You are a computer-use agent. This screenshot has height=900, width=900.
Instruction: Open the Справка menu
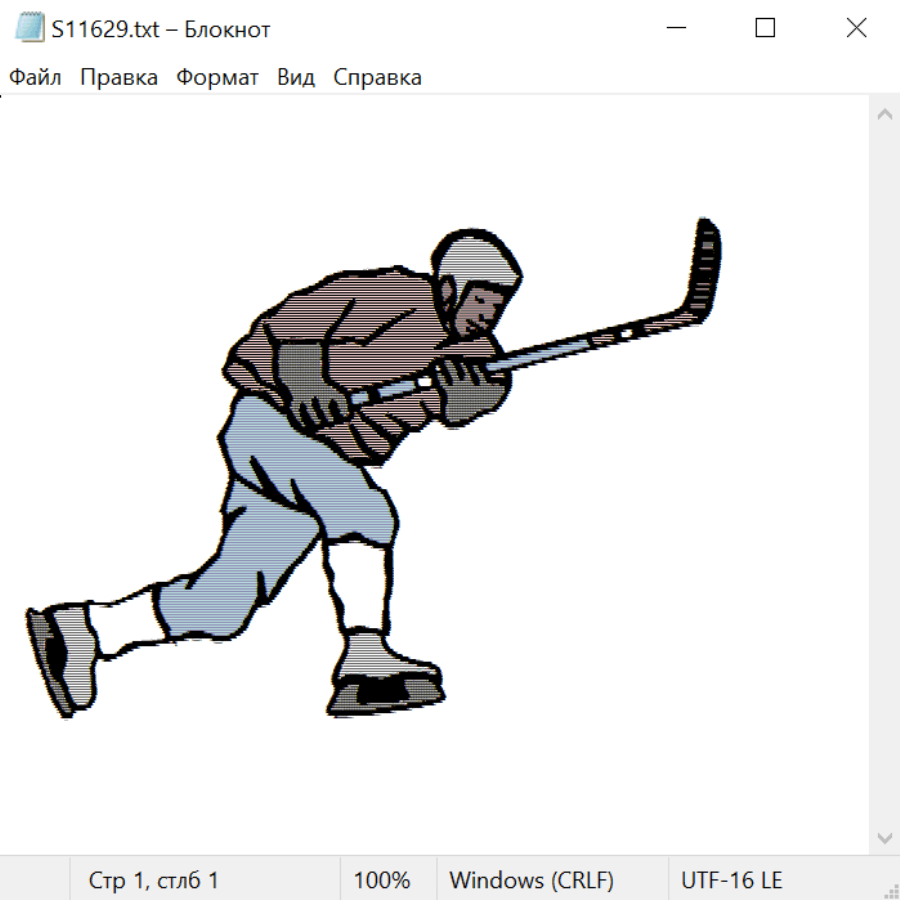pyautogui.click(x=377, y=78)
